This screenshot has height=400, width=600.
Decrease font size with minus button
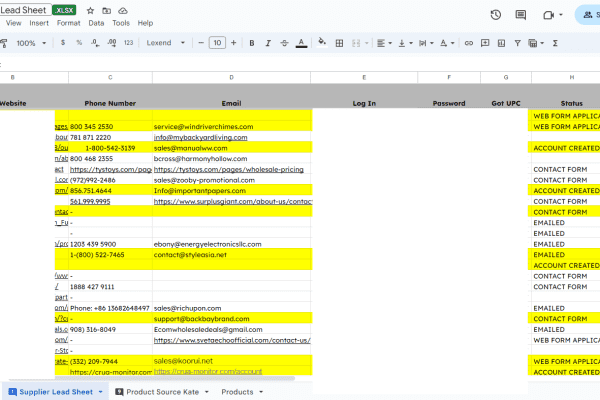tap(201, 43)
